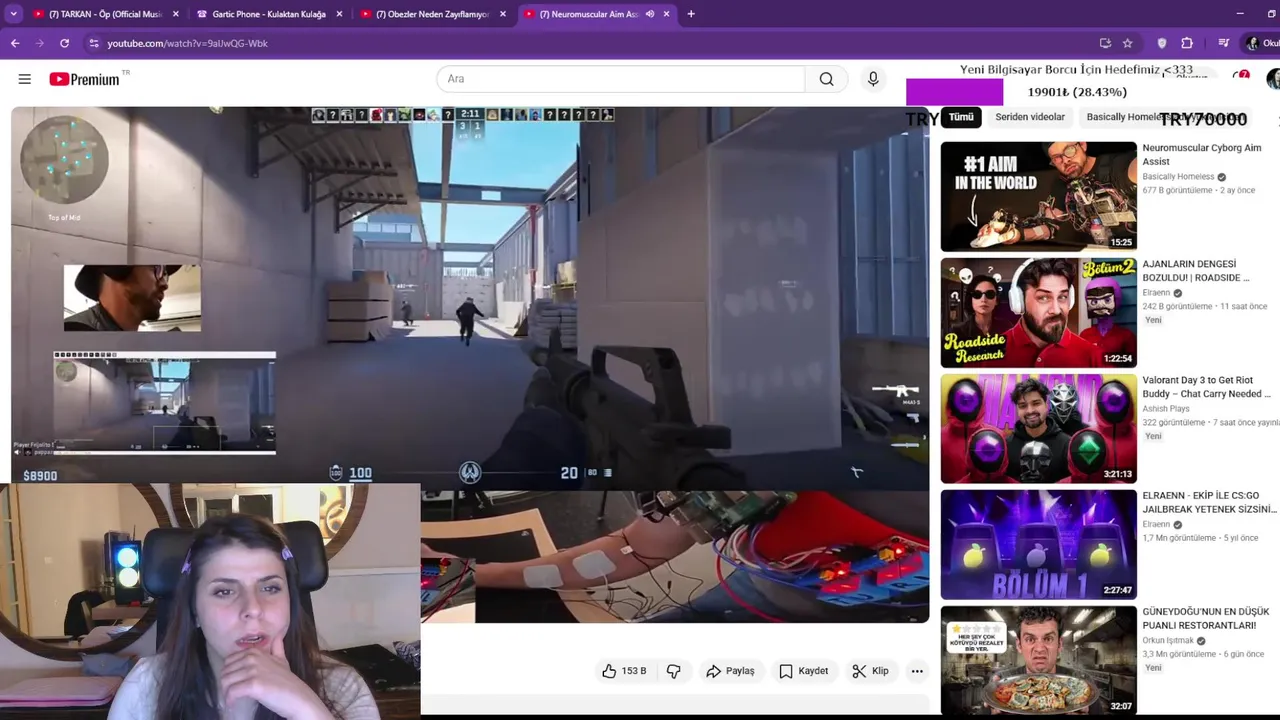Close the Gartic Phone tab
Screen dimensions: 1280x720
pyautogui.click(x=339, y=14)
